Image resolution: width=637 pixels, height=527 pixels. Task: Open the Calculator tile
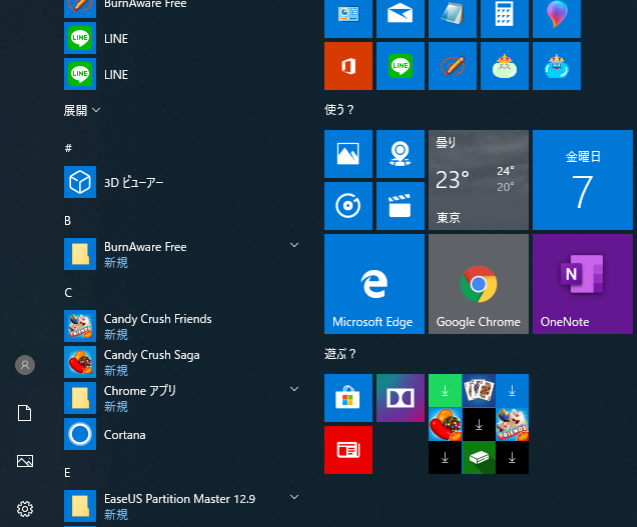click(x=504, y=19)
